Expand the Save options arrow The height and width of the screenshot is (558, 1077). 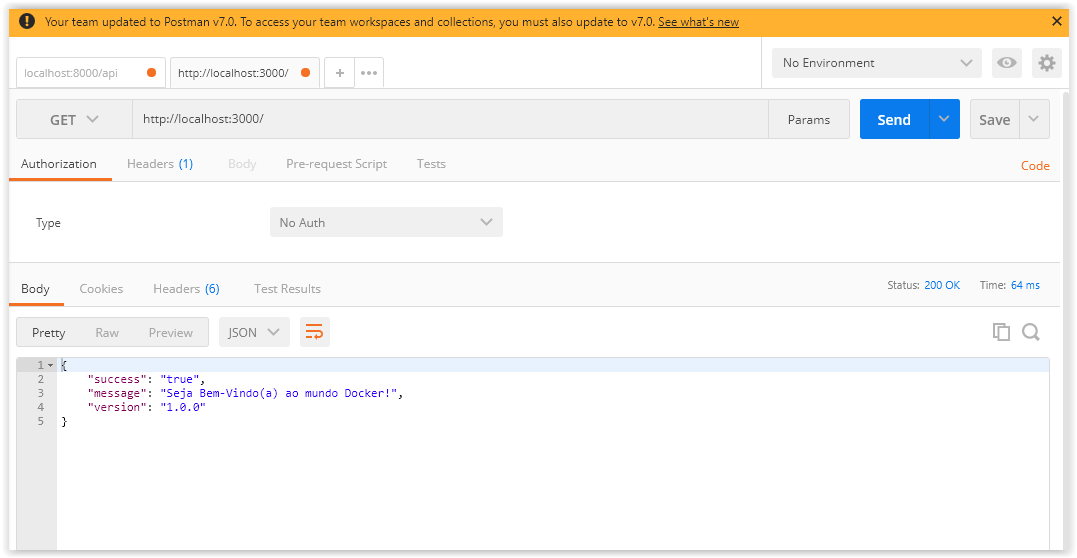coord(1034,119)
